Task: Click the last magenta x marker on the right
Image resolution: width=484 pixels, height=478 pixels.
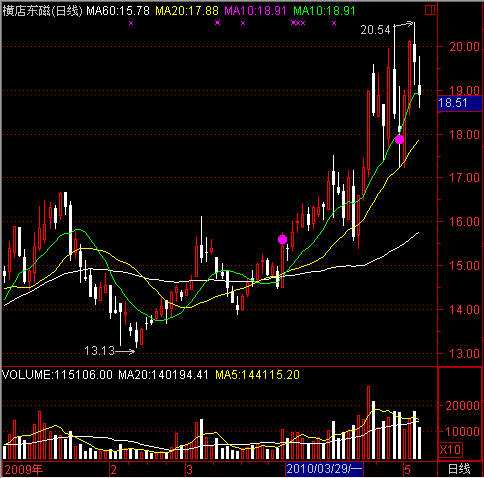Action: pos(334,23)
